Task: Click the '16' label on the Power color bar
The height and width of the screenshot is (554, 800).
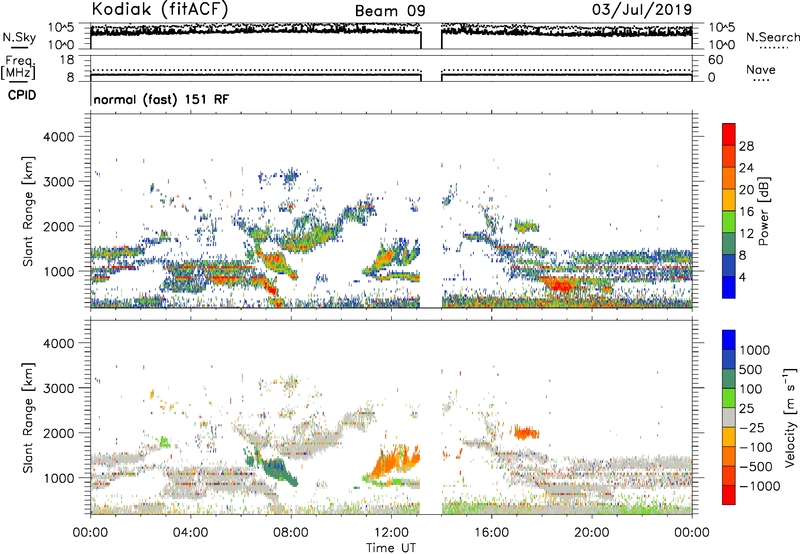Action: click(746, 212)
